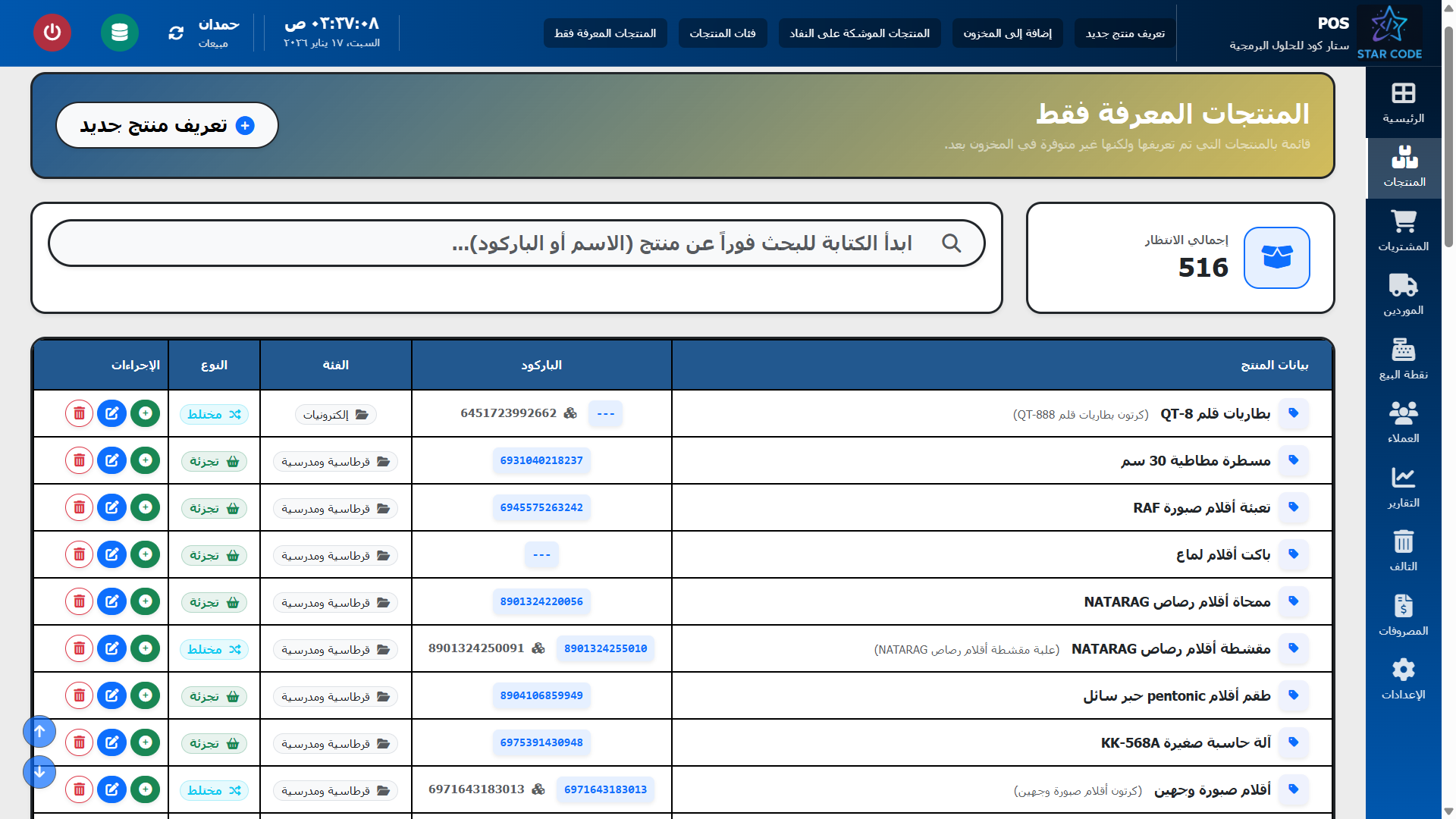Delete the مسطرة مطاطية 30 سم product
Viewport: 1456px width, 819px height.
[79, 460]
